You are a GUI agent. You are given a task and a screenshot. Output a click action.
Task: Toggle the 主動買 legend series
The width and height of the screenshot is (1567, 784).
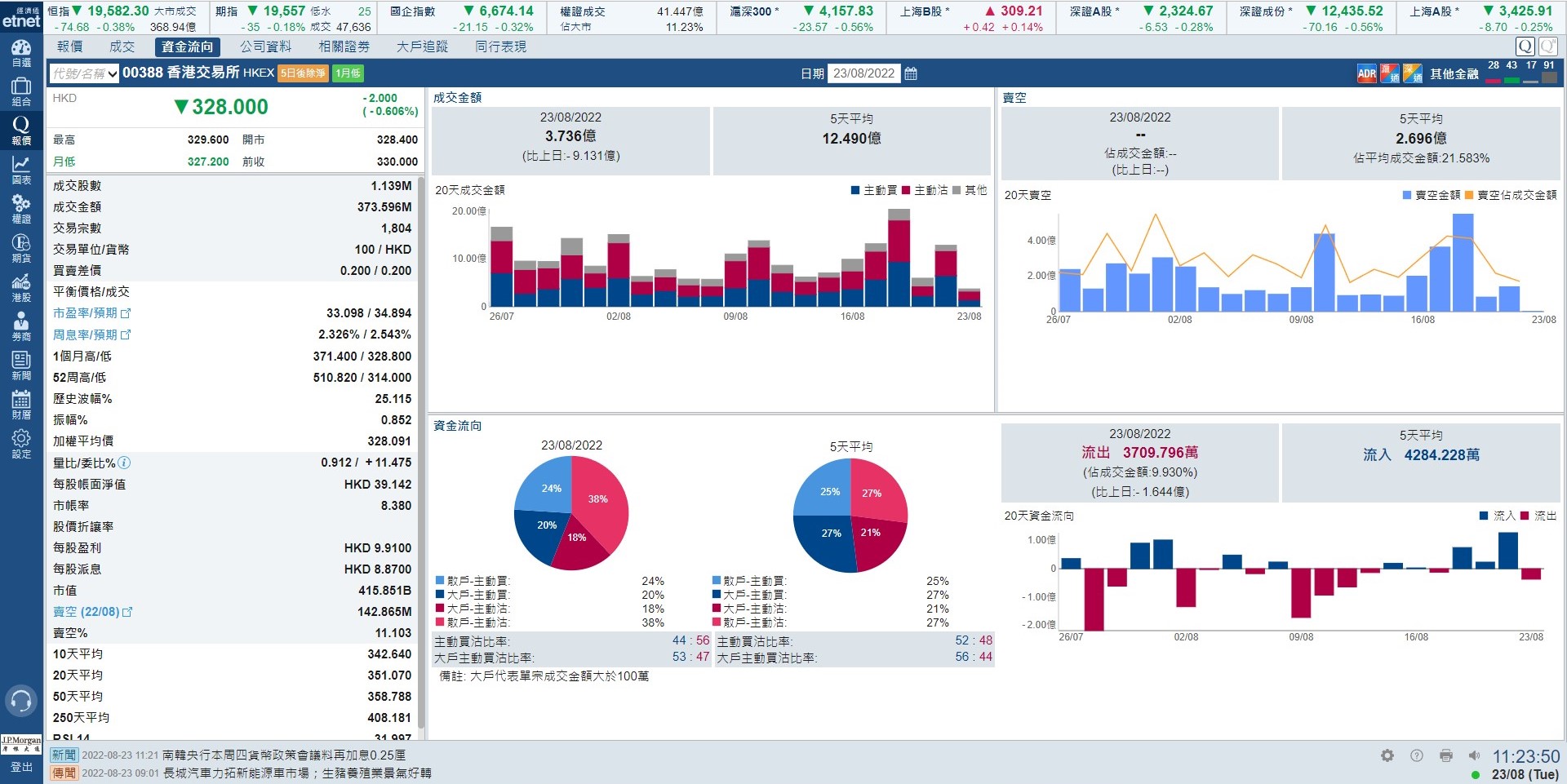click(x=874, y=190)
